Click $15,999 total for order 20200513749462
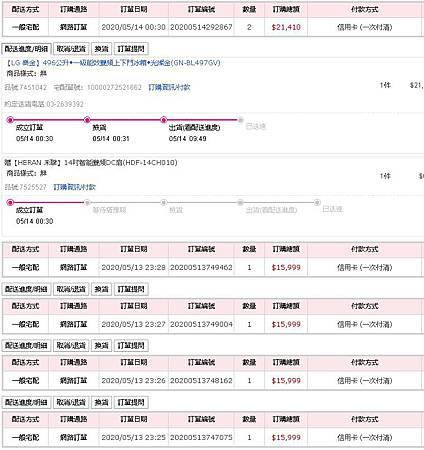The image size is (424, 450). [286, 267]
